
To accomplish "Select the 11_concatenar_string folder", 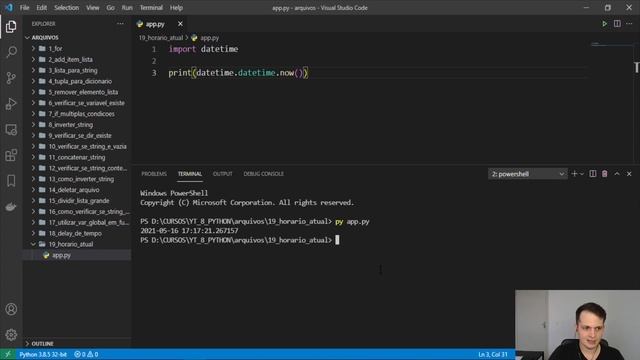I will click(x=77, y=157).
